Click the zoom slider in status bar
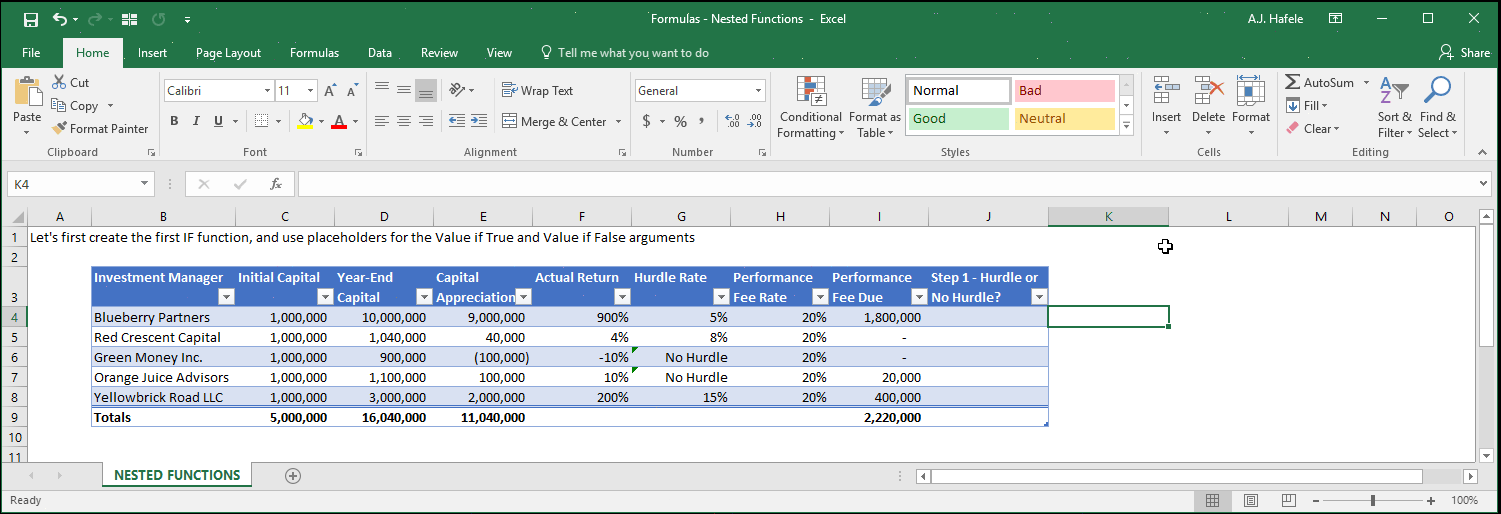Image resolution: width=1501 pixels, height=514 pixels. coord(1373,500)
